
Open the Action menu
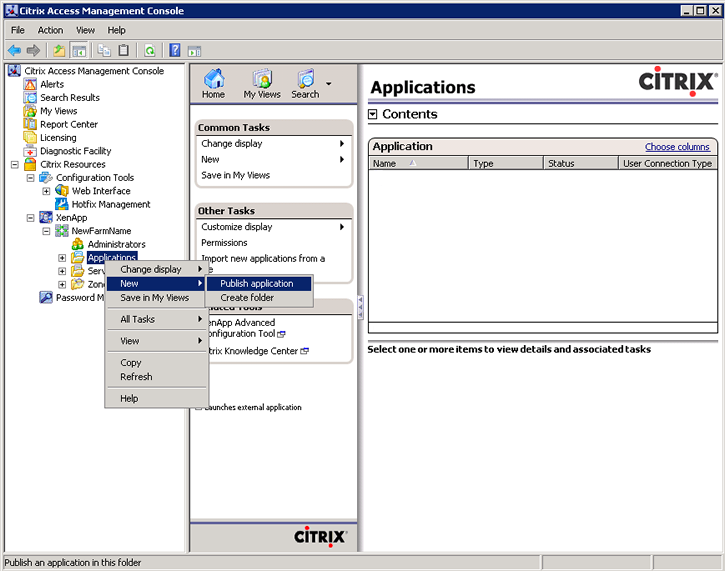[x=50, y=30]
